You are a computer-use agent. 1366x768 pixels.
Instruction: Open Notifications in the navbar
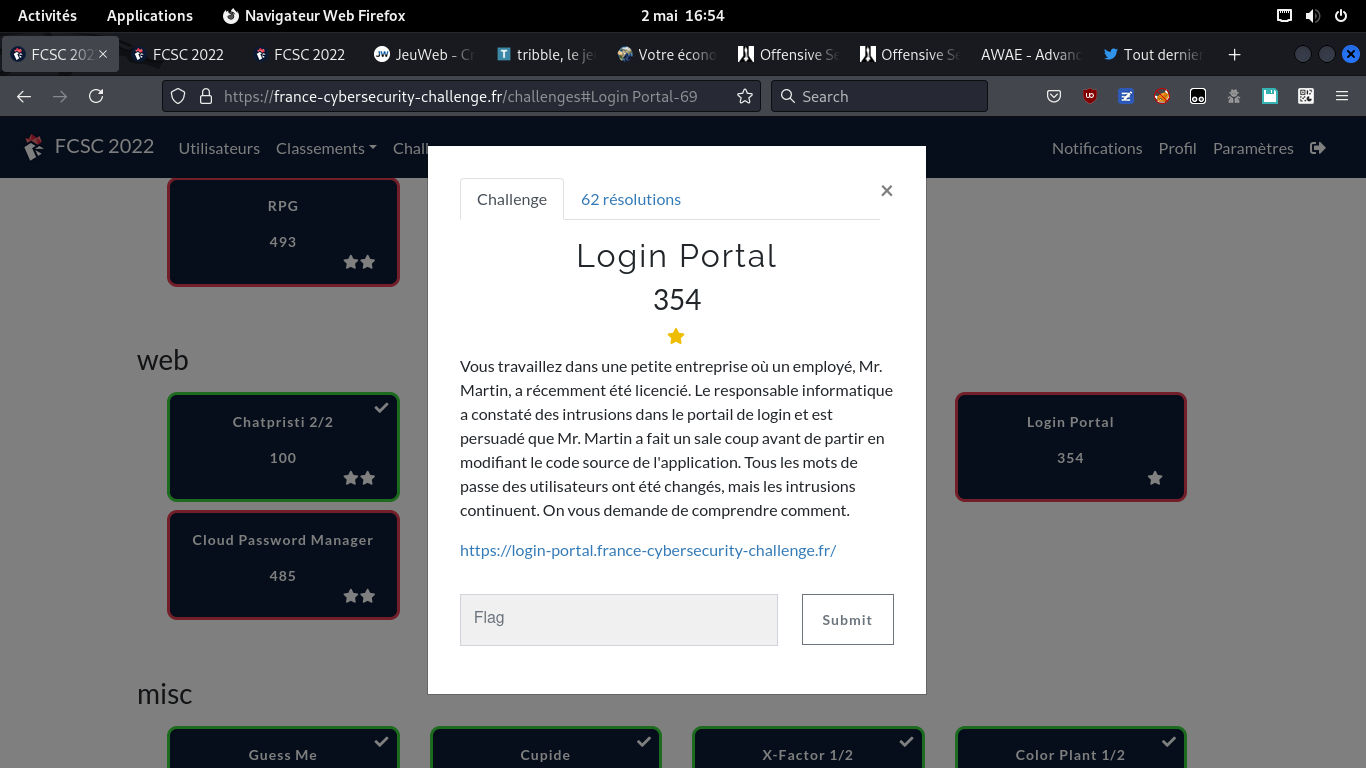pos(1097,148)
